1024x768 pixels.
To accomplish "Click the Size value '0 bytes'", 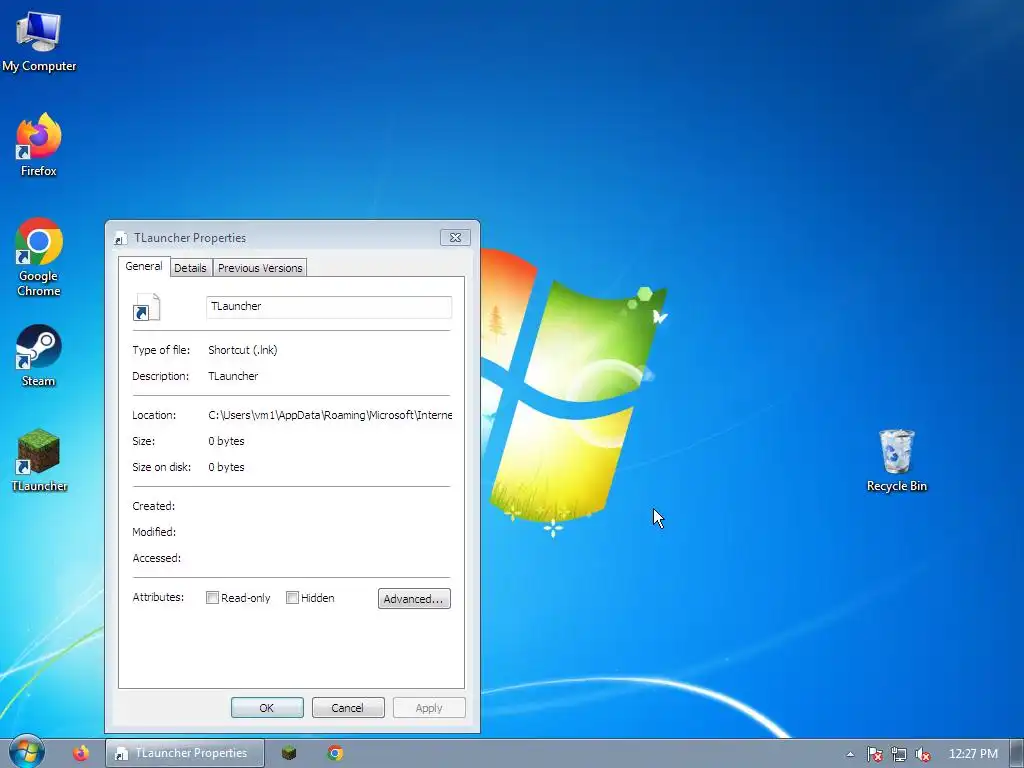I will pyautogui.click(x=226, y=441).
